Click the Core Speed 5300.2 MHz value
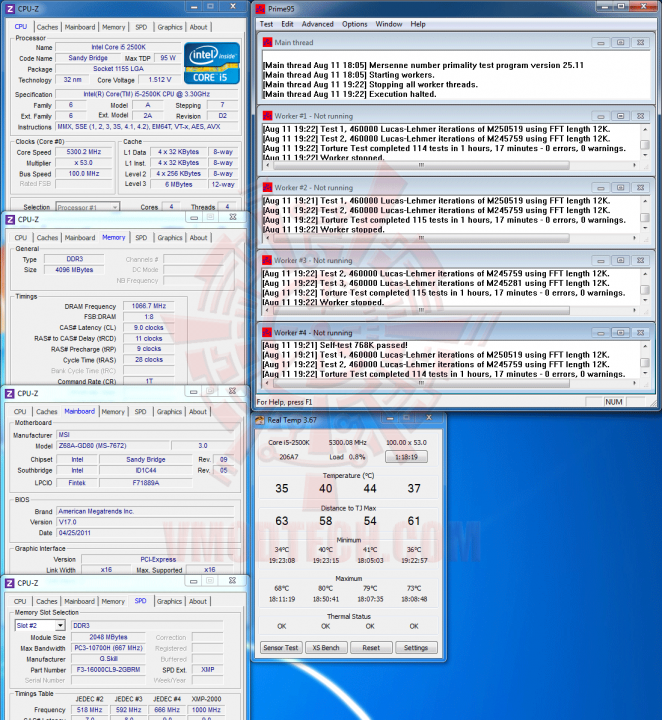 (x=84, y=152)
